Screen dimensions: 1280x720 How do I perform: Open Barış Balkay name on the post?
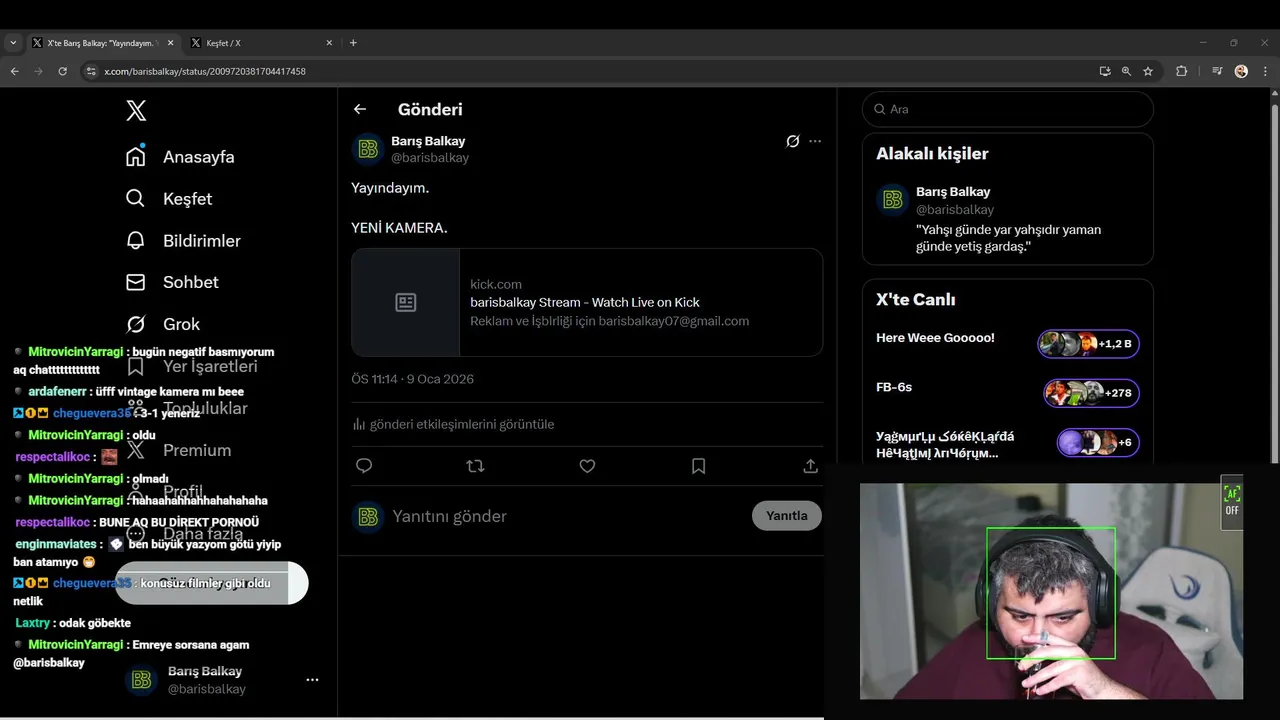[428, 141]
